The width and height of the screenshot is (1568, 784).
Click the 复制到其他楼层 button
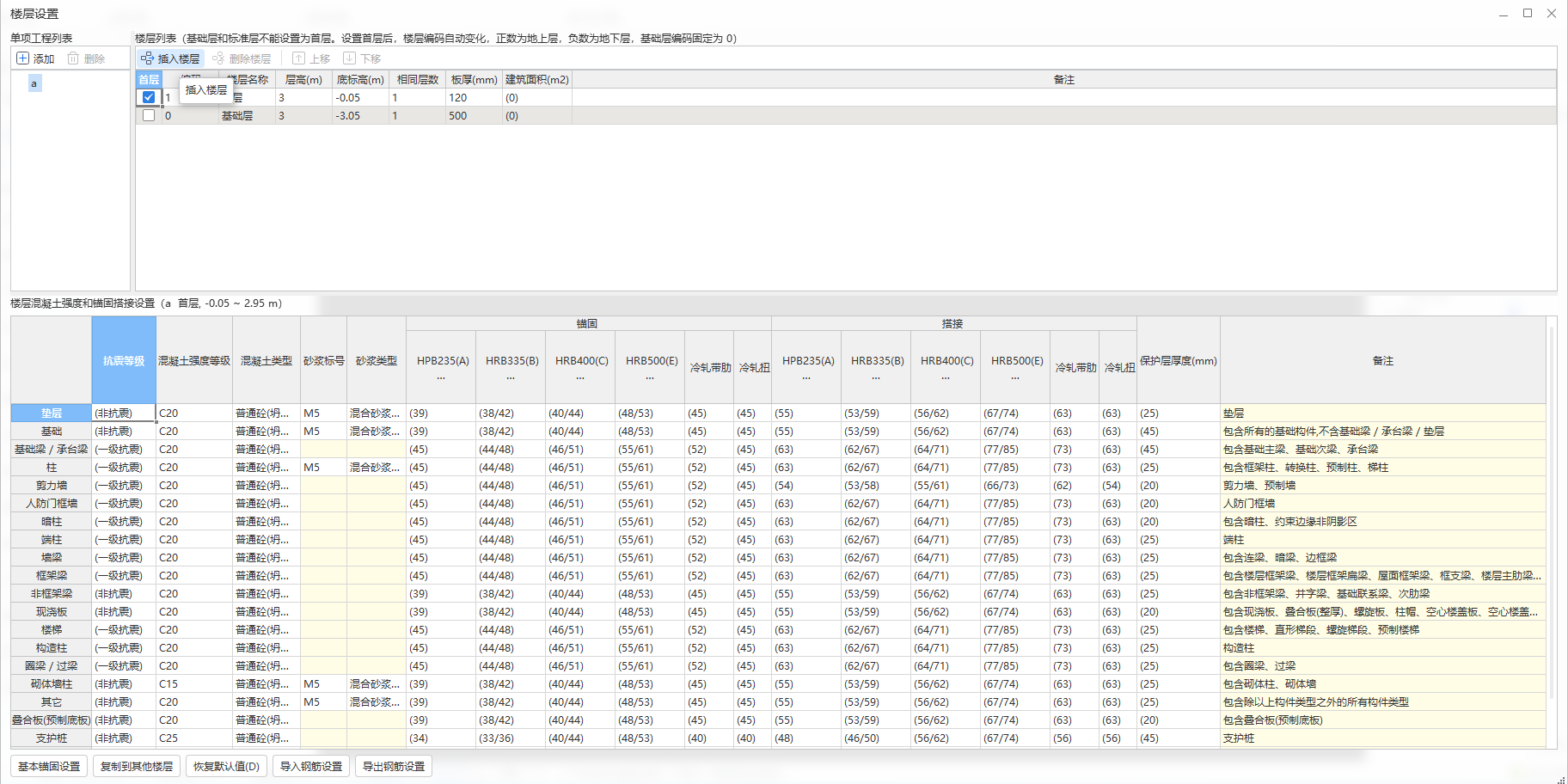pyautogui.click(x=137, y=766)
